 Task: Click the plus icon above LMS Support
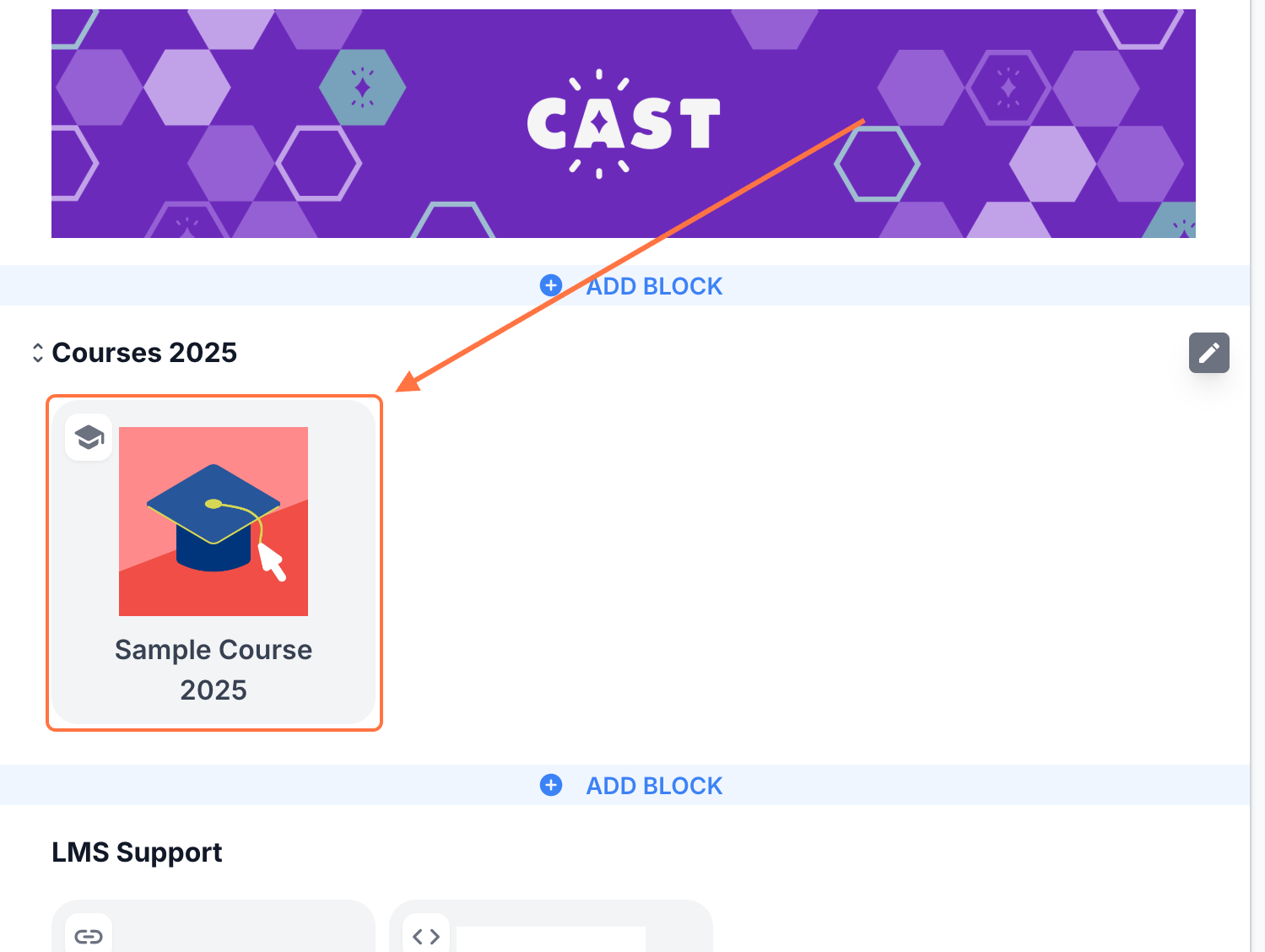[x=551, y=785]
